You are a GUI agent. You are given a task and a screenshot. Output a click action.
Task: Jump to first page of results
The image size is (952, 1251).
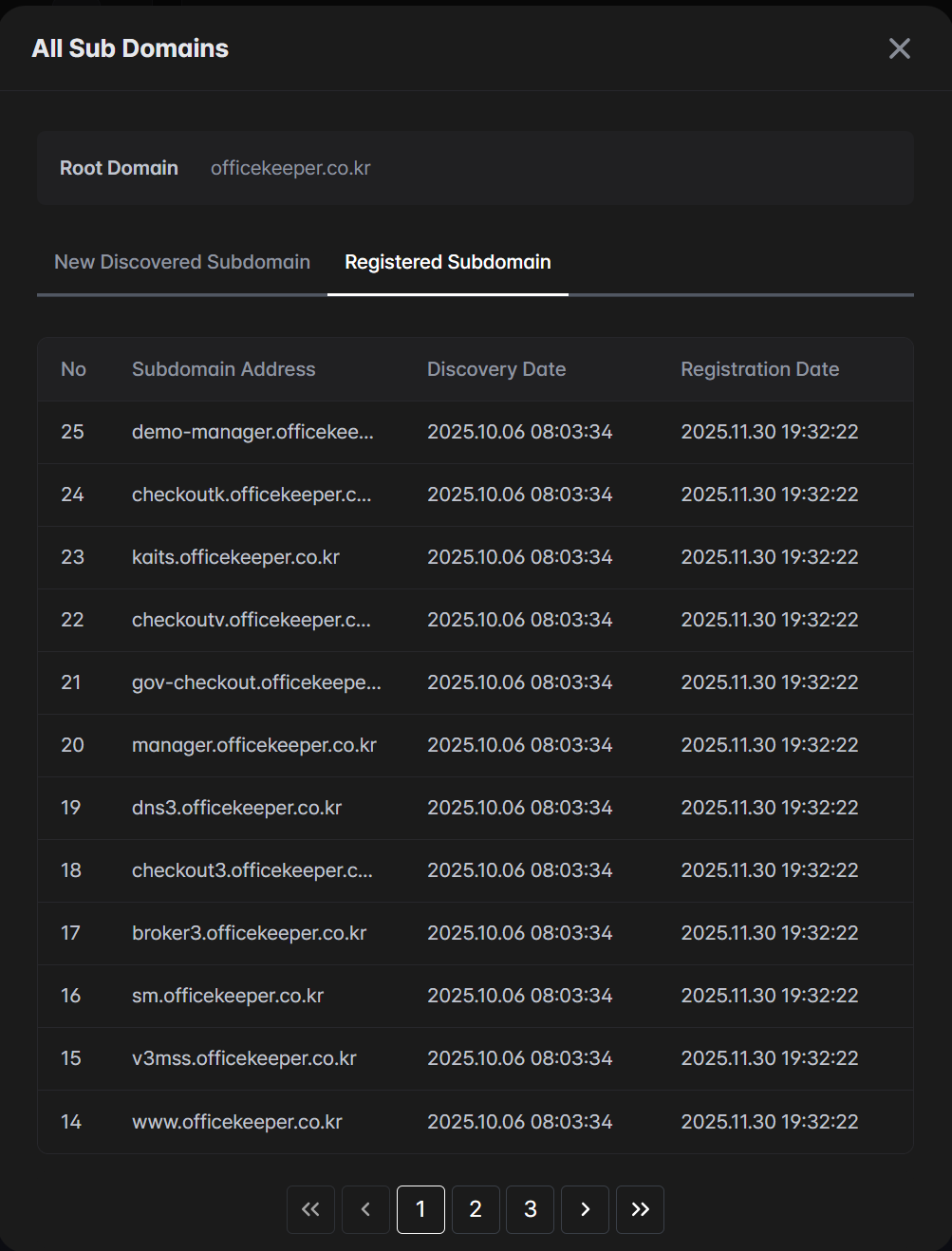(310, 1209)
